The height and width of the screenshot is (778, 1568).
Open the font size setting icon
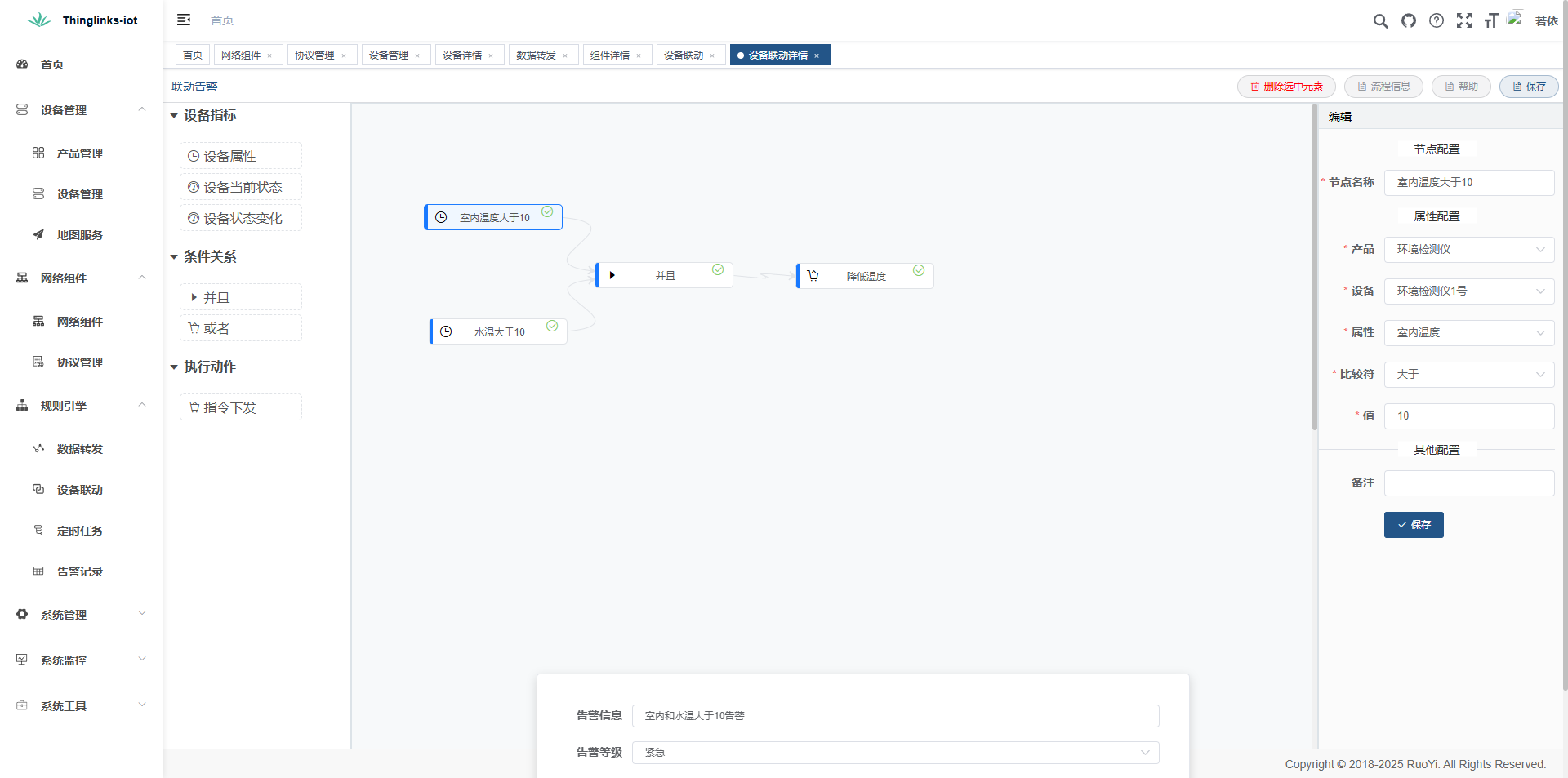click(1491, 21)
